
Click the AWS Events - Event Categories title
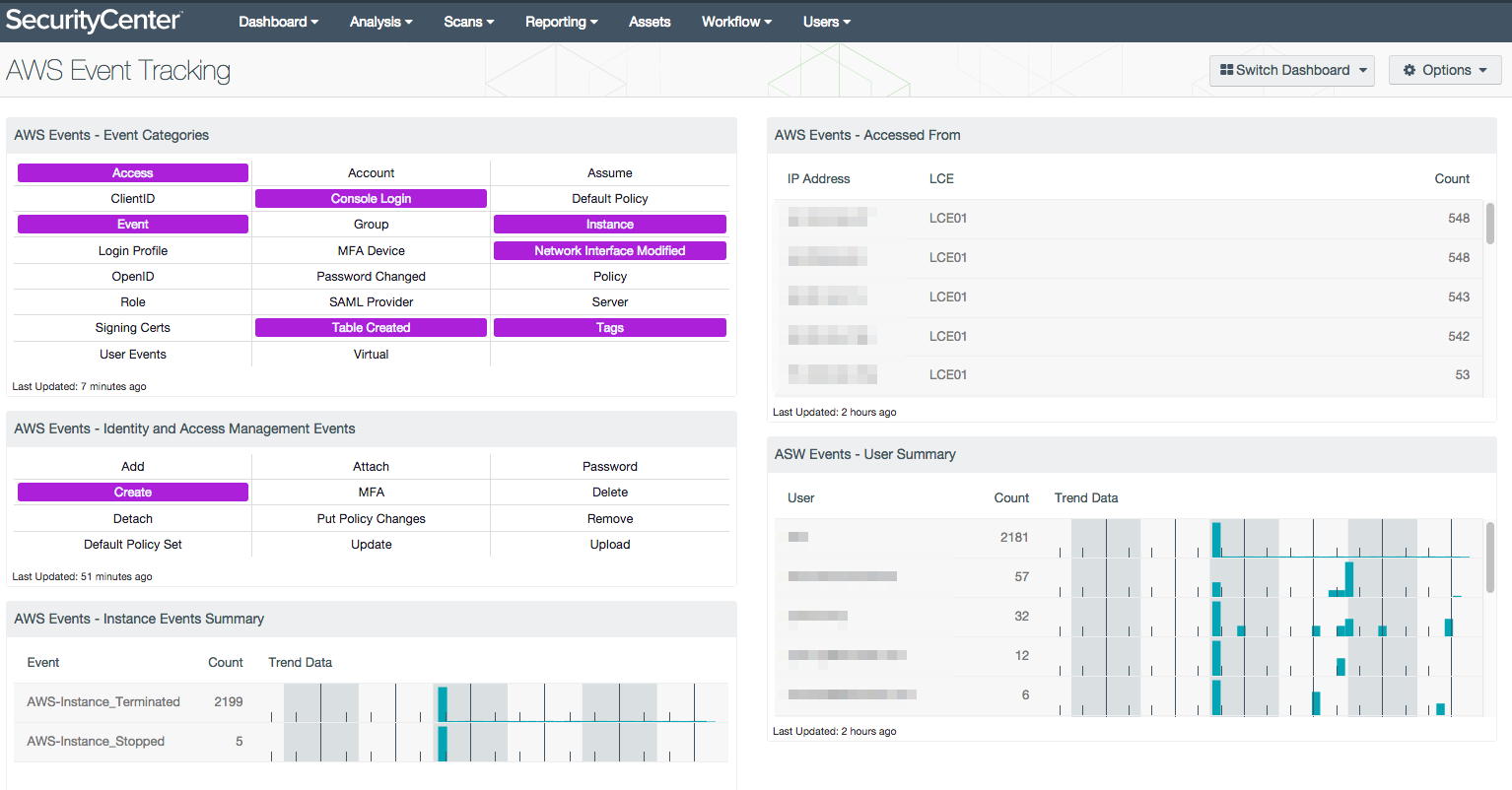[x=111, y=136]
